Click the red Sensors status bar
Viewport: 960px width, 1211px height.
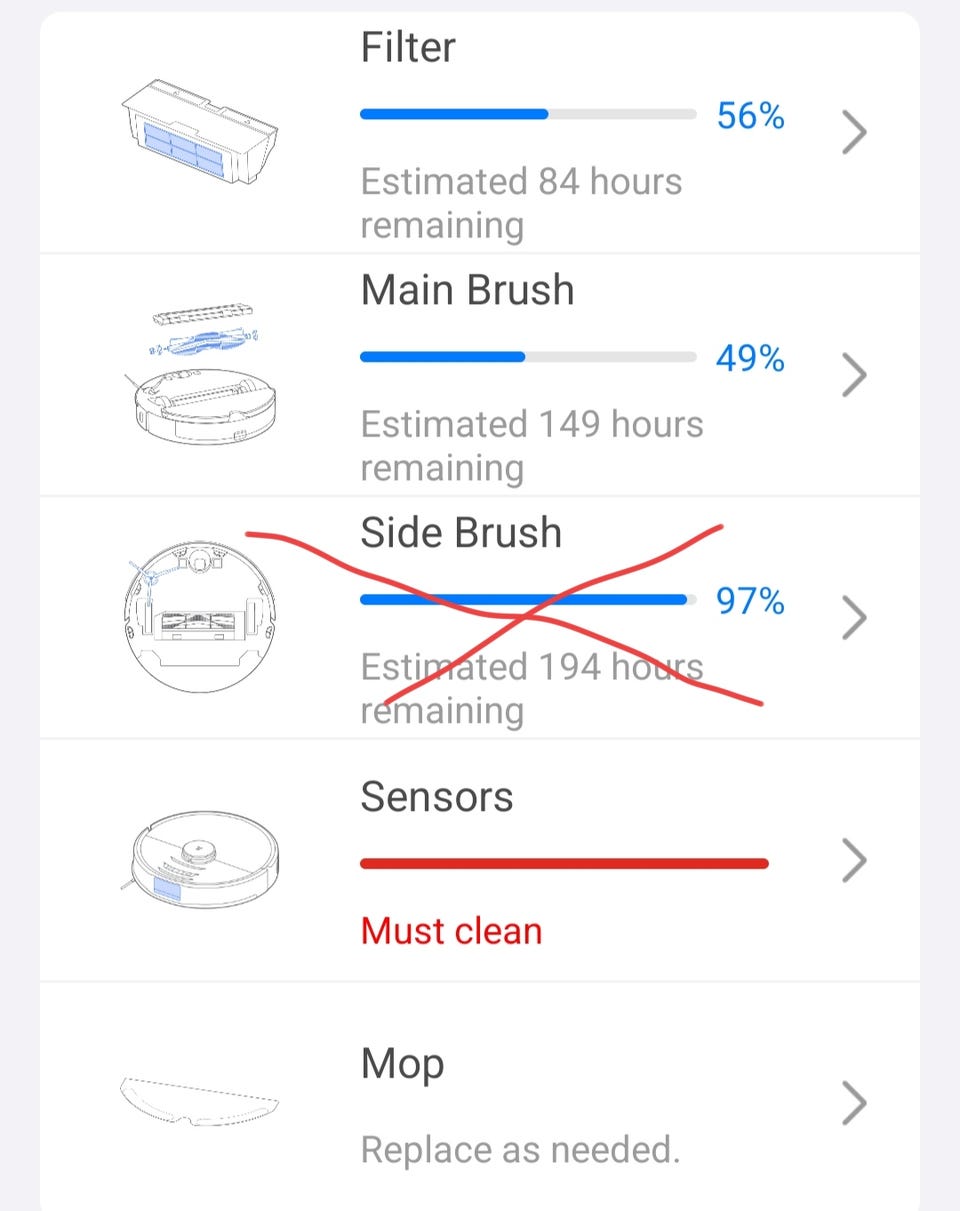[x=564, y=863]
